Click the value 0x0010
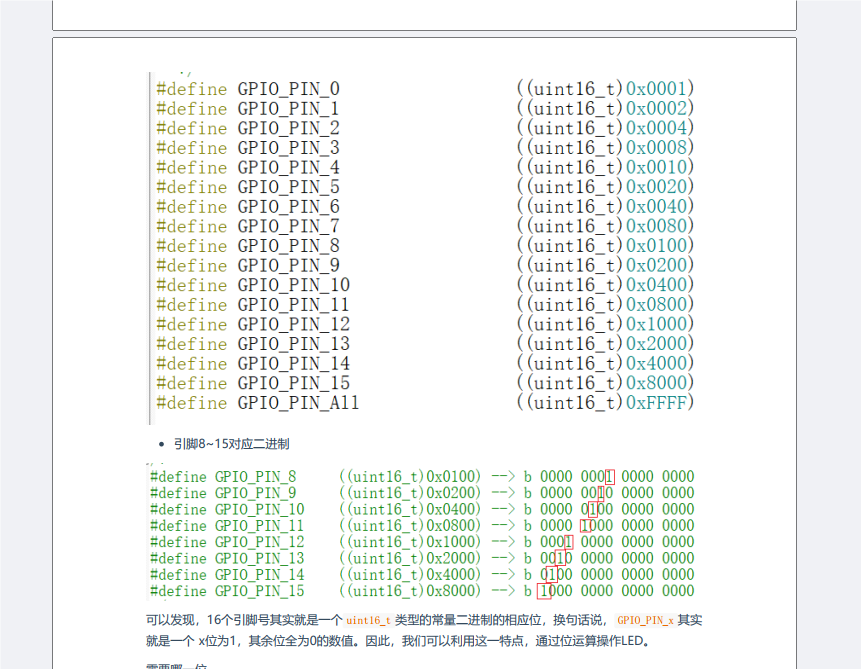The image size is (861, 669). tap(656, 168)
